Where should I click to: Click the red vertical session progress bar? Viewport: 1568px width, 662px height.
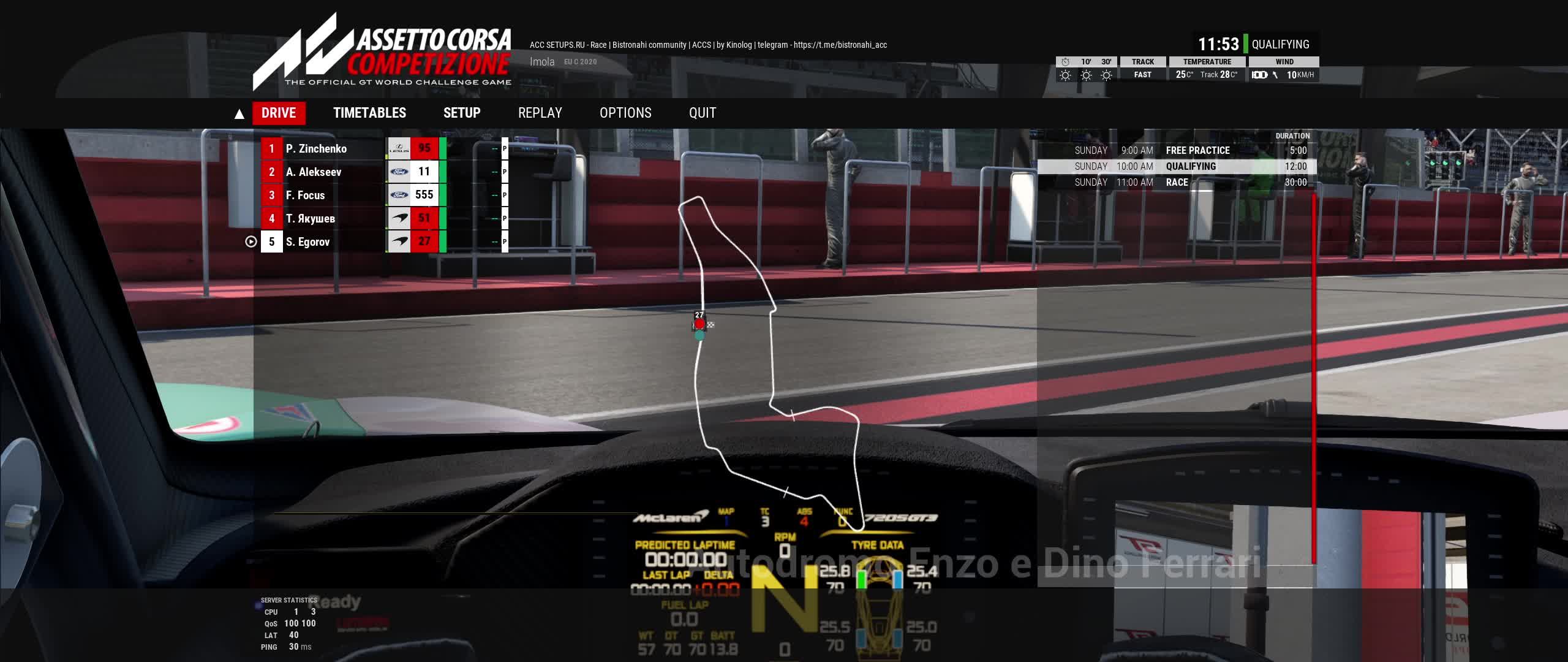click(x=1313, y=377)
